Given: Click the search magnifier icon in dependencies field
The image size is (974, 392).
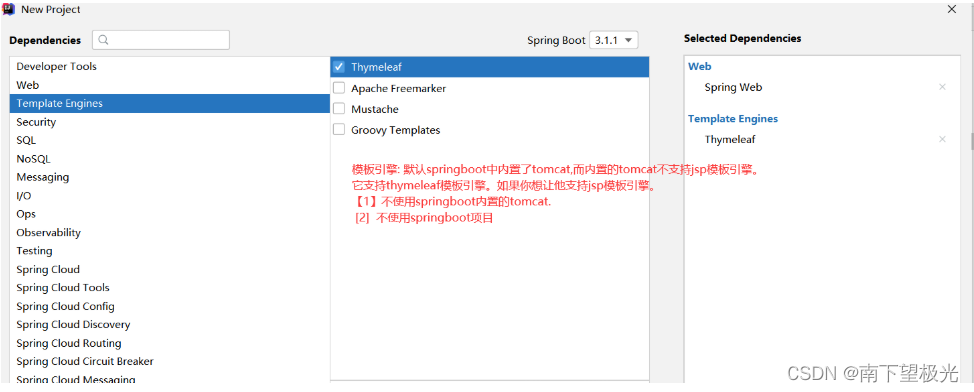Looking at the screenshot, I should [x=104, y=40].
